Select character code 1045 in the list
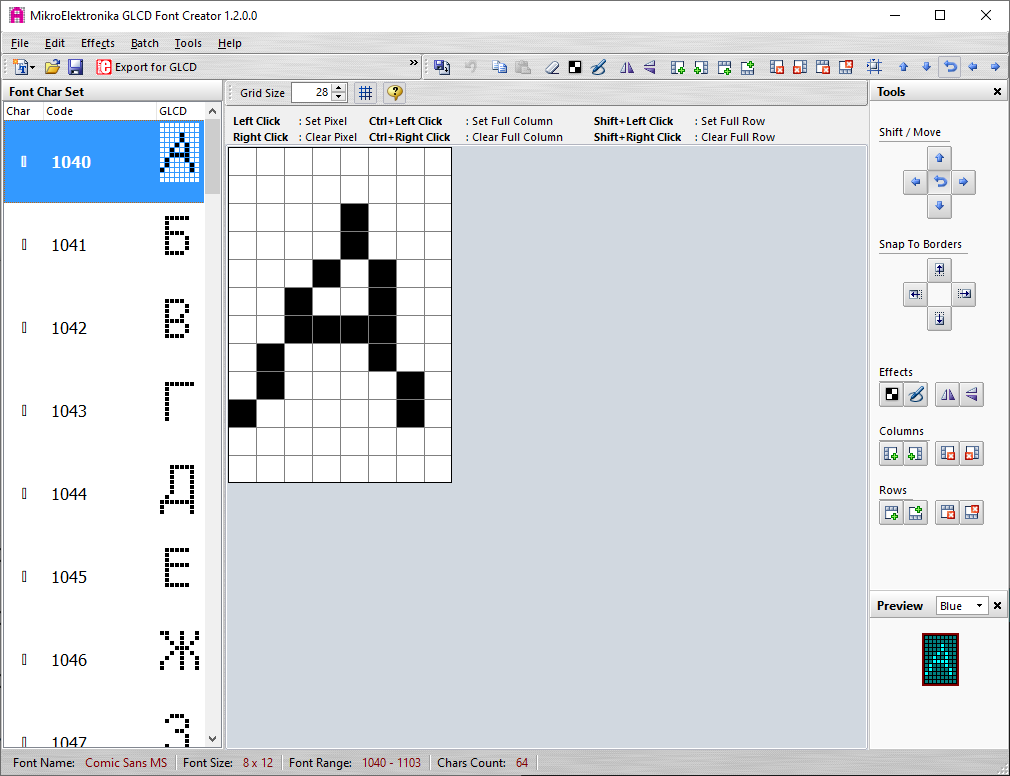The height and width of the screenshot is (776, 1010). (104, 577)
